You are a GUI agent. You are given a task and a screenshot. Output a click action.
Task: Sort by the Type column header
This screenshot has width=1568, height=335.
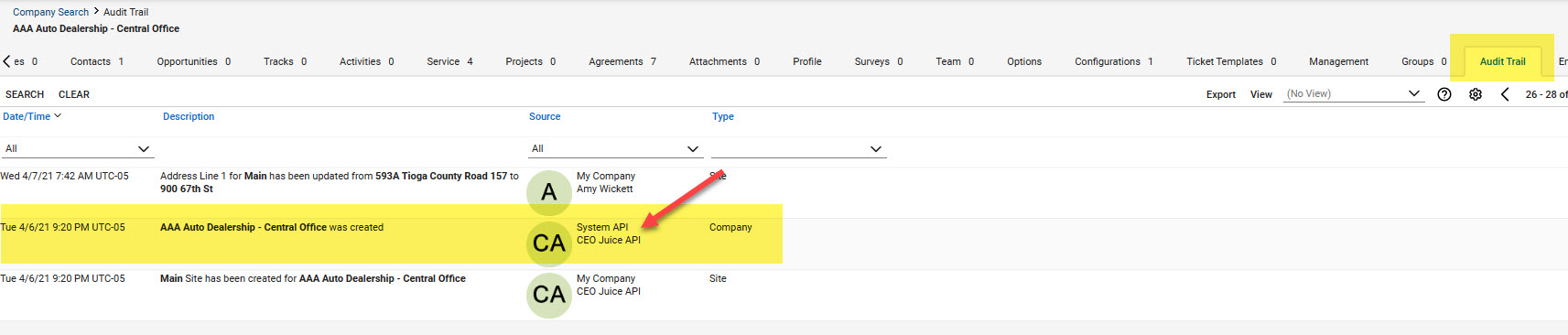[x=723, y=116]
